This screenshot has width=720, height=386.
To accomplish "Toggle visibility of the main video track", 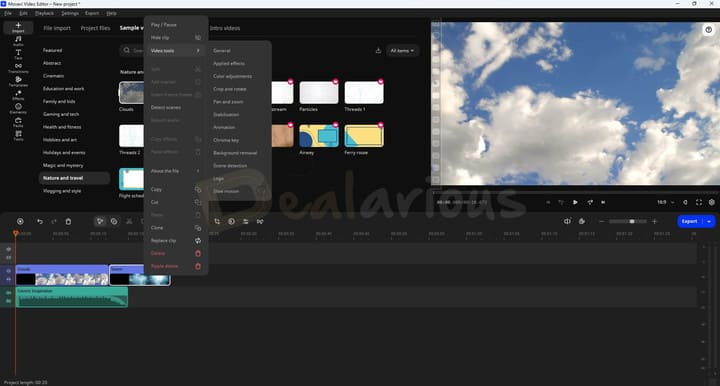I will (x=8, y=271).
